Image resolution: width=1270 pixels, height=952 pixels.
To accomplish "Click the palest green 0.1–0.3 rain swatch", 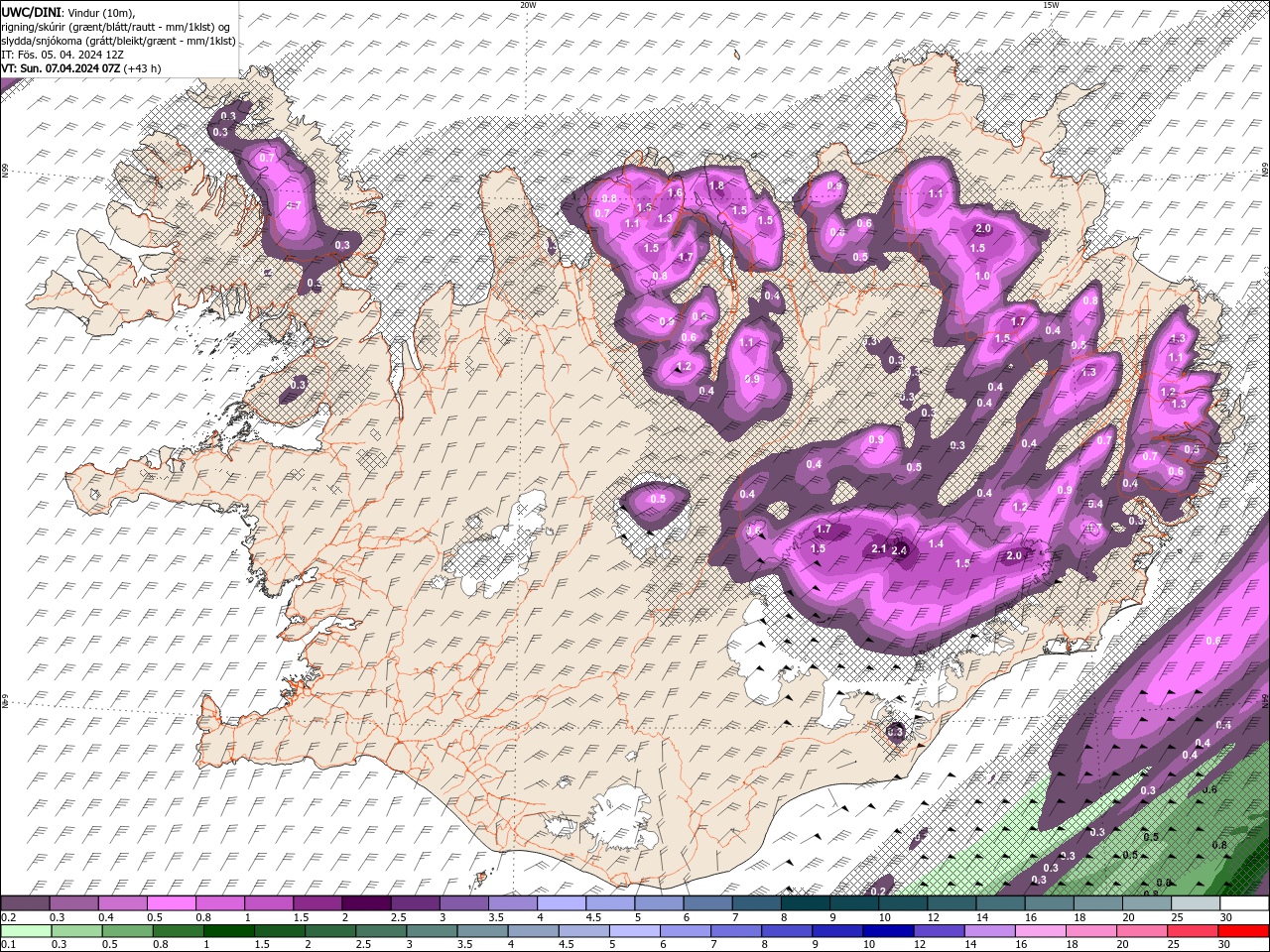I will (x=26, y=931).
